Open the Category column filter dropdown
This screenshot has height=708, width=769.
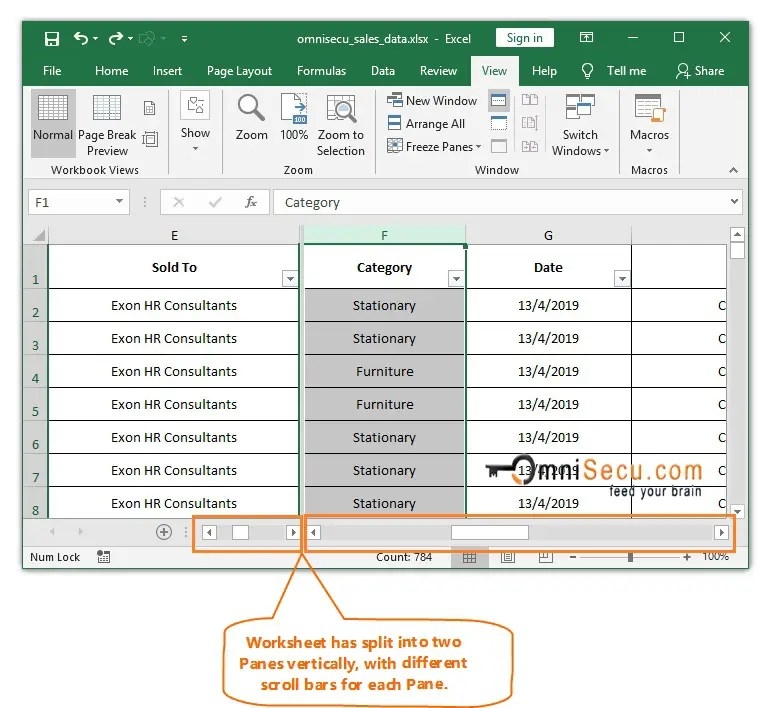point(455,279)
